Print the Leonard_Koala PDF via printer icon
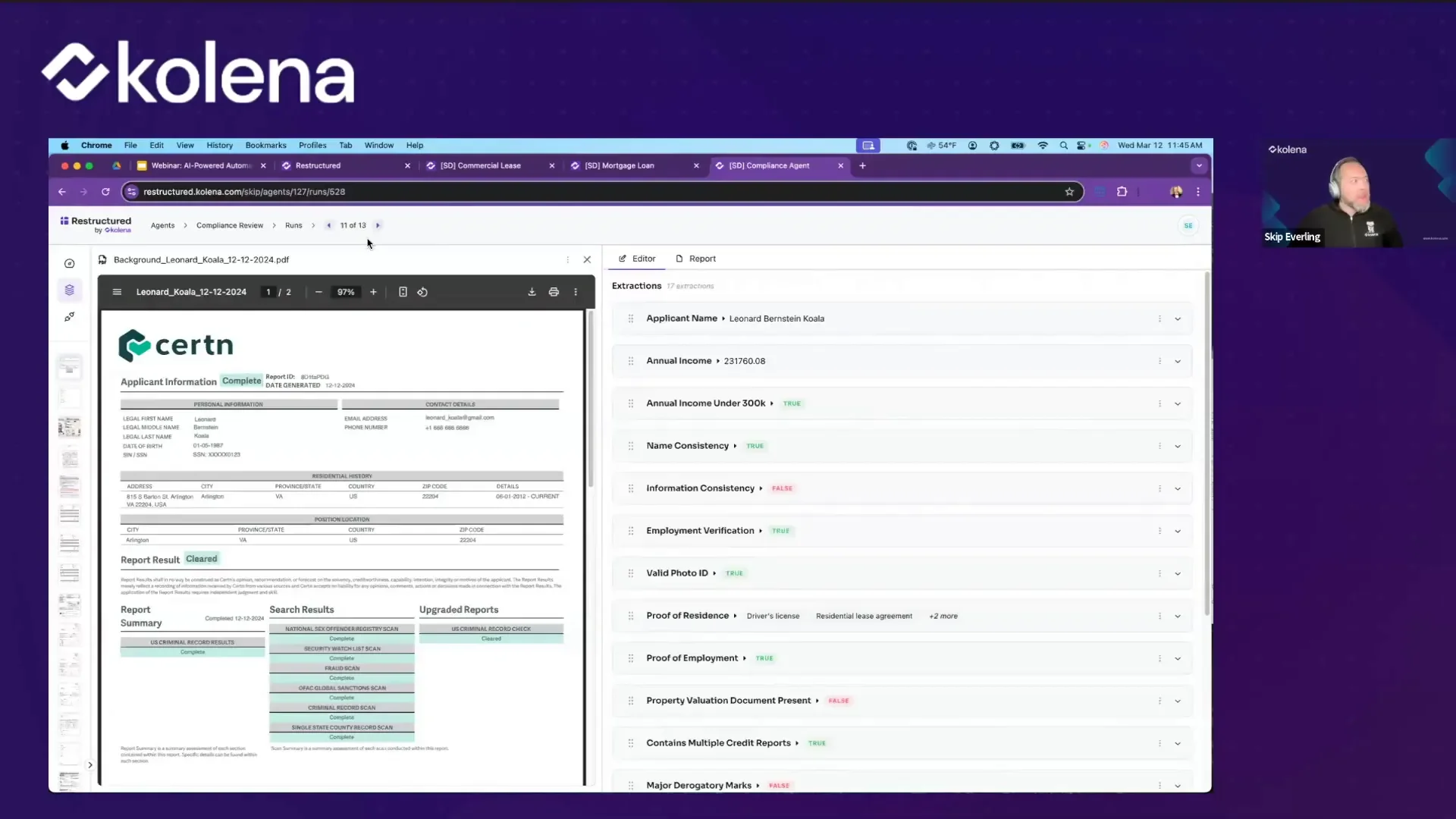The height and width of the screenshot is (819, 1456). [554, 291]
